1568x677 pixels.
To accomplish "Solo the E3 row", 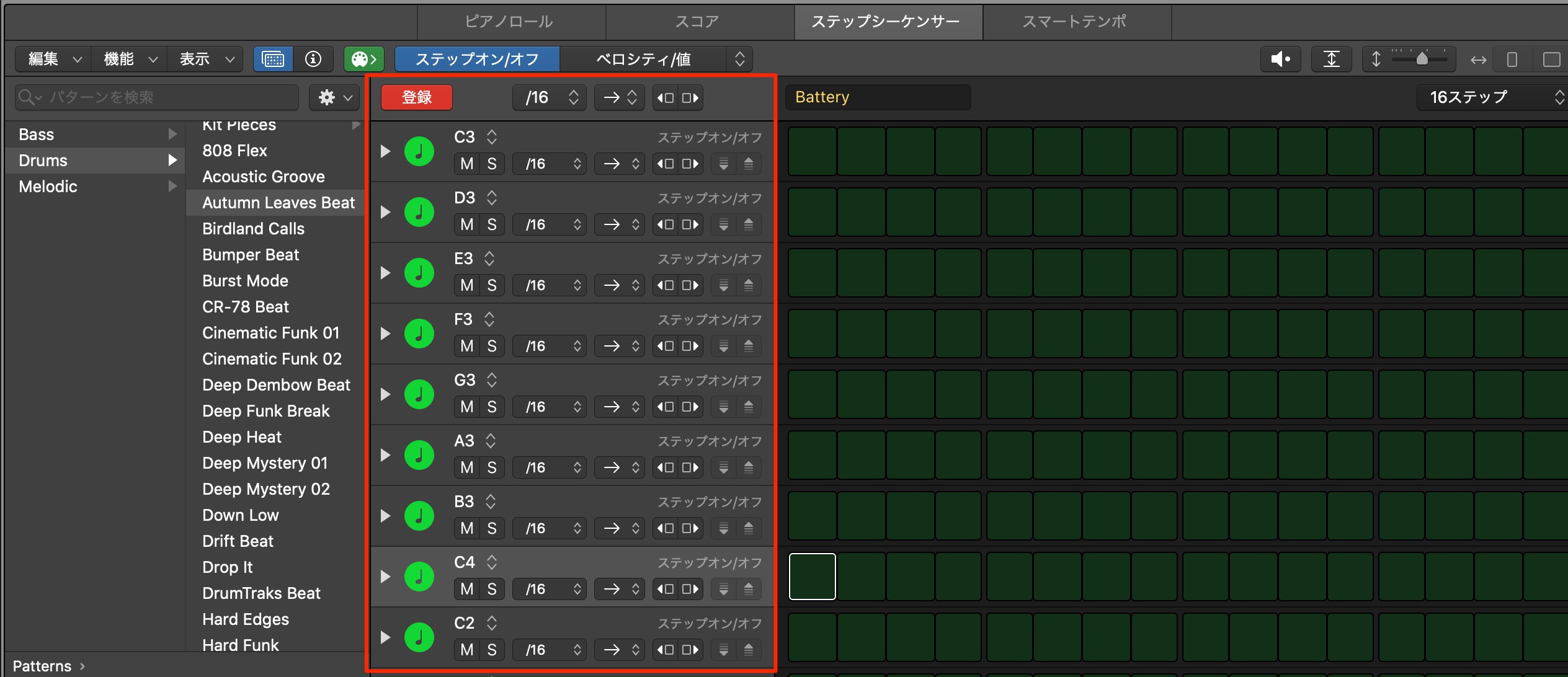I will coord(492,285).
